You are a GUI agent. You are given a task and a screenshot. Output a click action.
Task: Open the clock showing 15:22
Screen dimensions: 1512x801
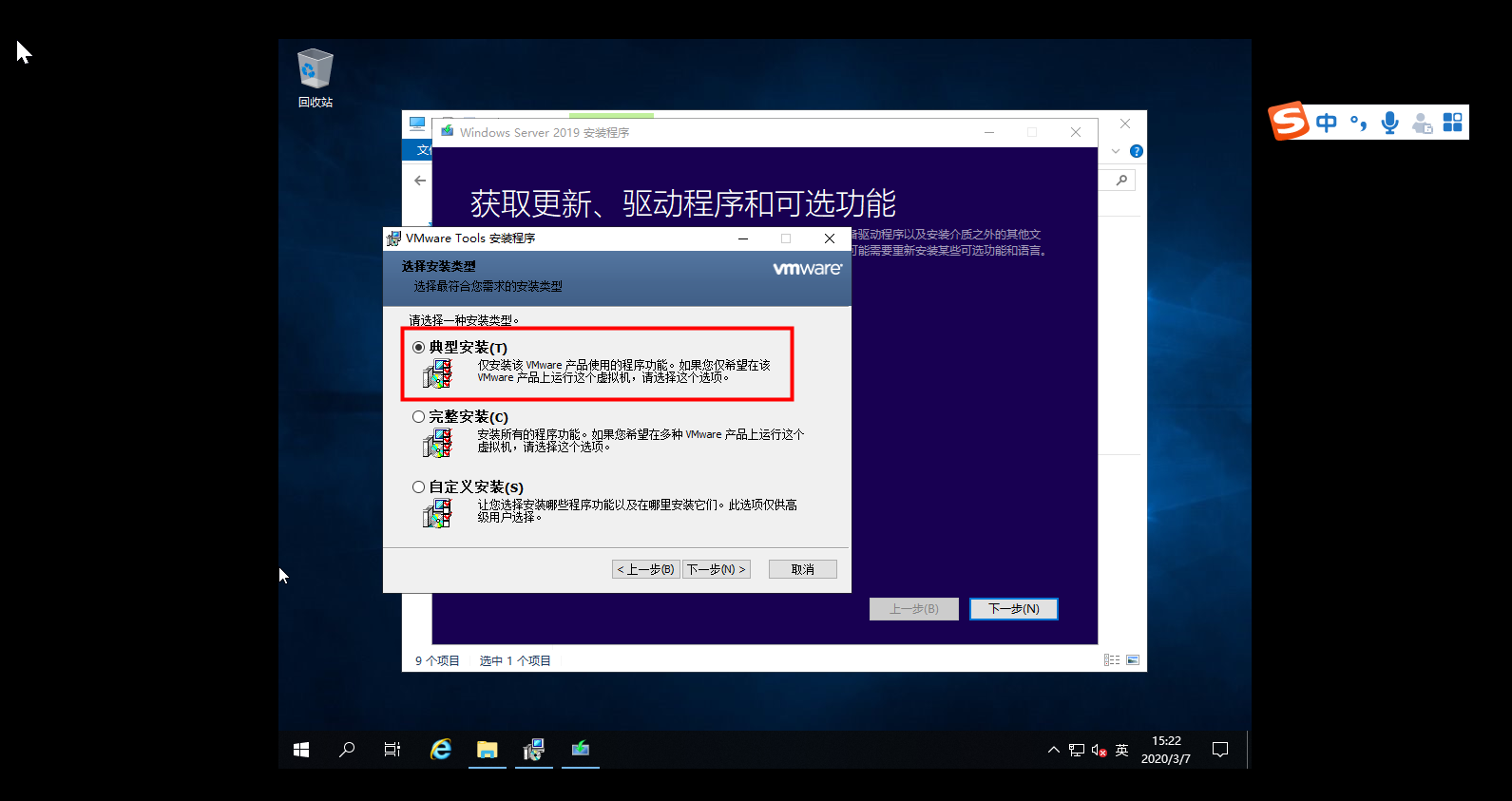(x=1166, y=750)
